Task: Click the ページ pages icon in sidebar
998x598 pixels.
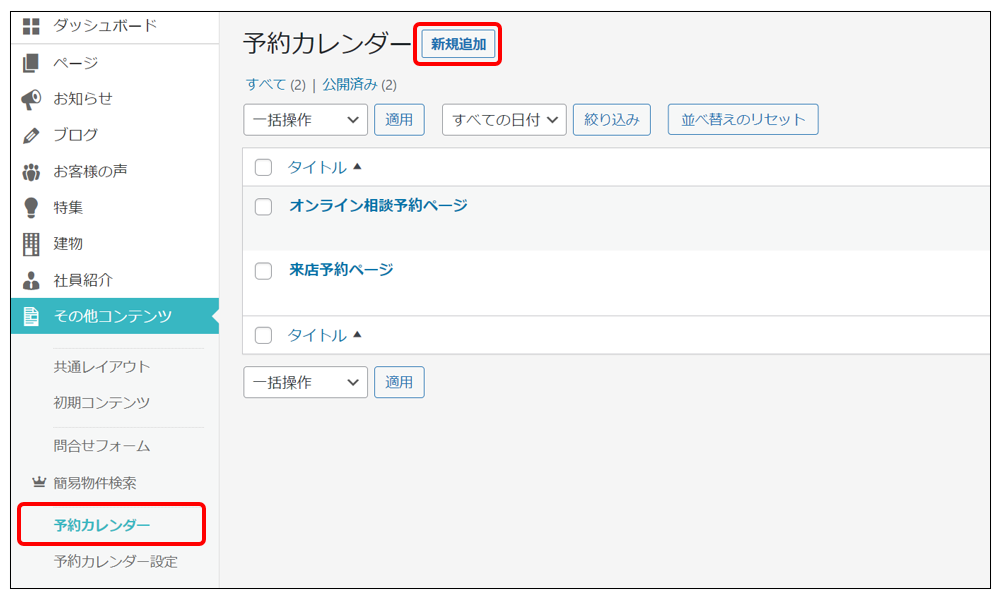Action: coord(31,63)
